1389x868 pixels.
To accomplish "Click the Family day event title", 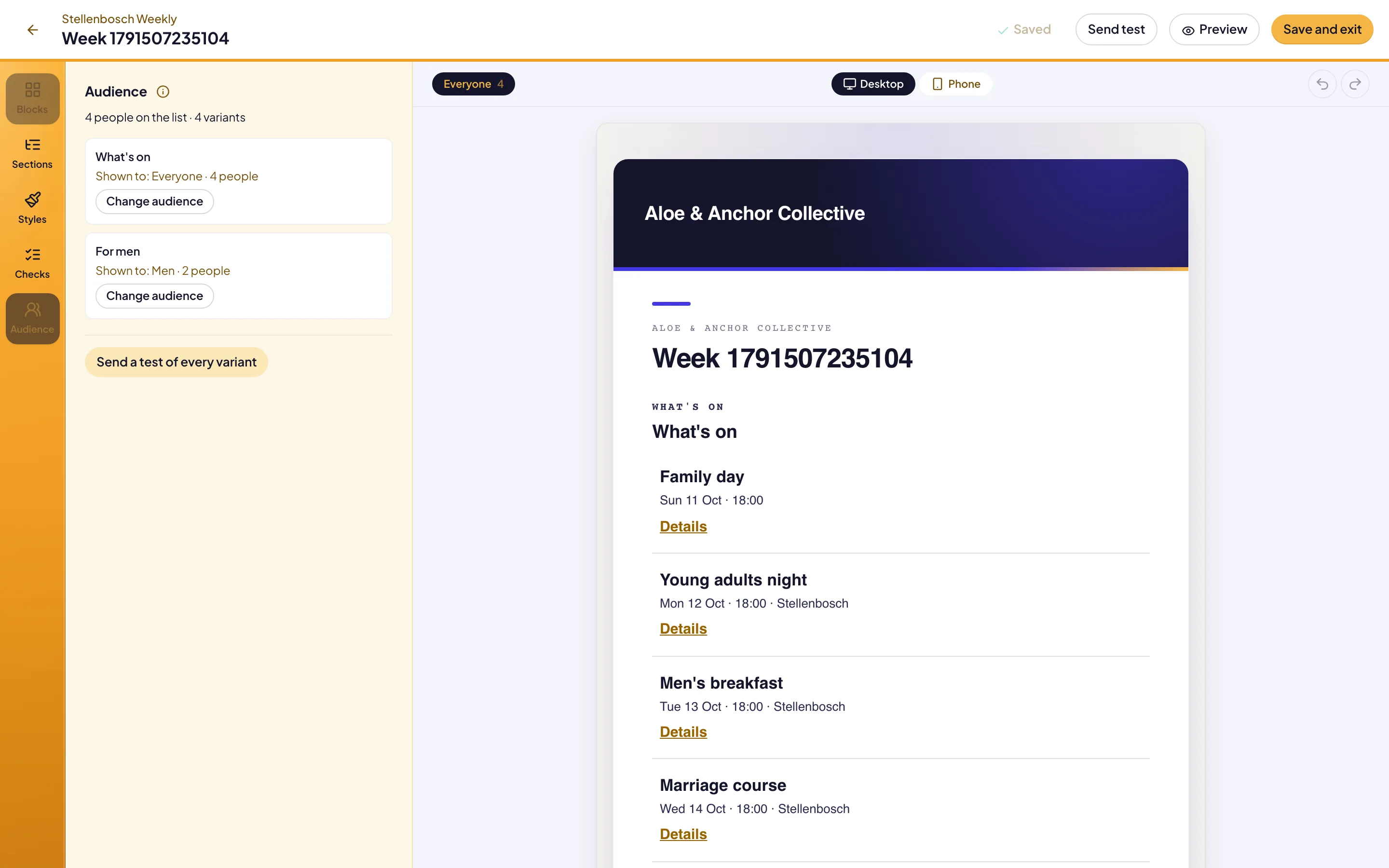I will tap(701, 476).
